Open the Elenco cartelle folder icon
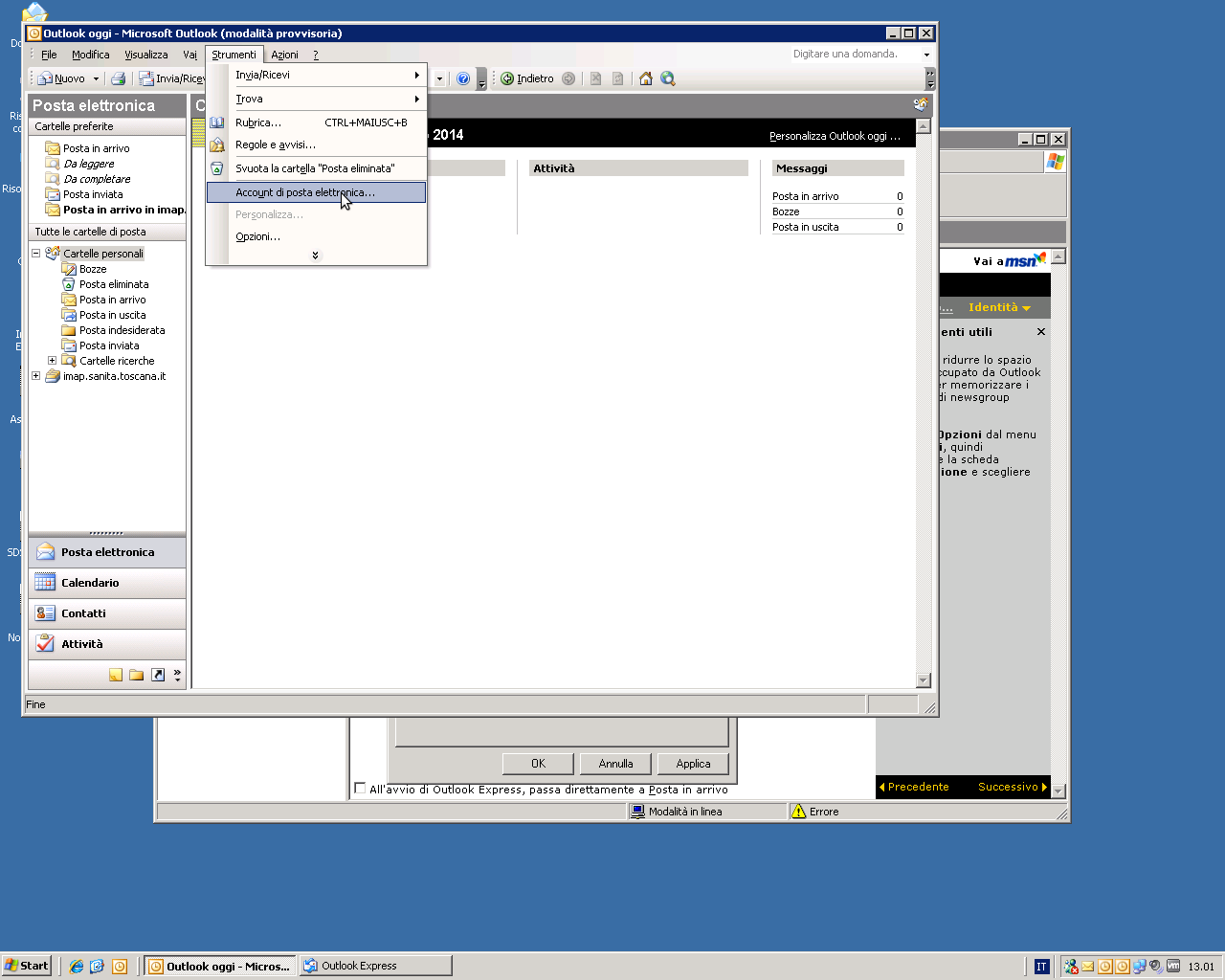The image size is (1225, 980). click(x=137, y=675)
